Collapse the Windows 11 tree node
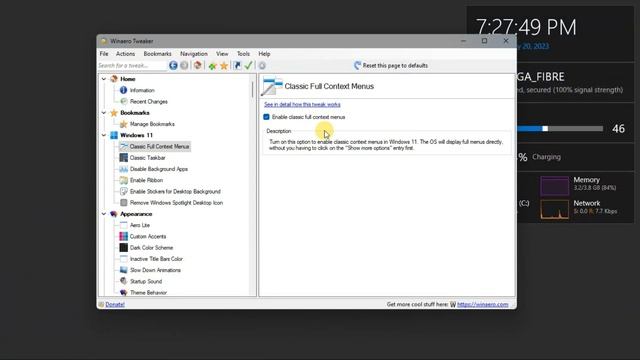This screenshot has width=640, height=360. [104, 135]
